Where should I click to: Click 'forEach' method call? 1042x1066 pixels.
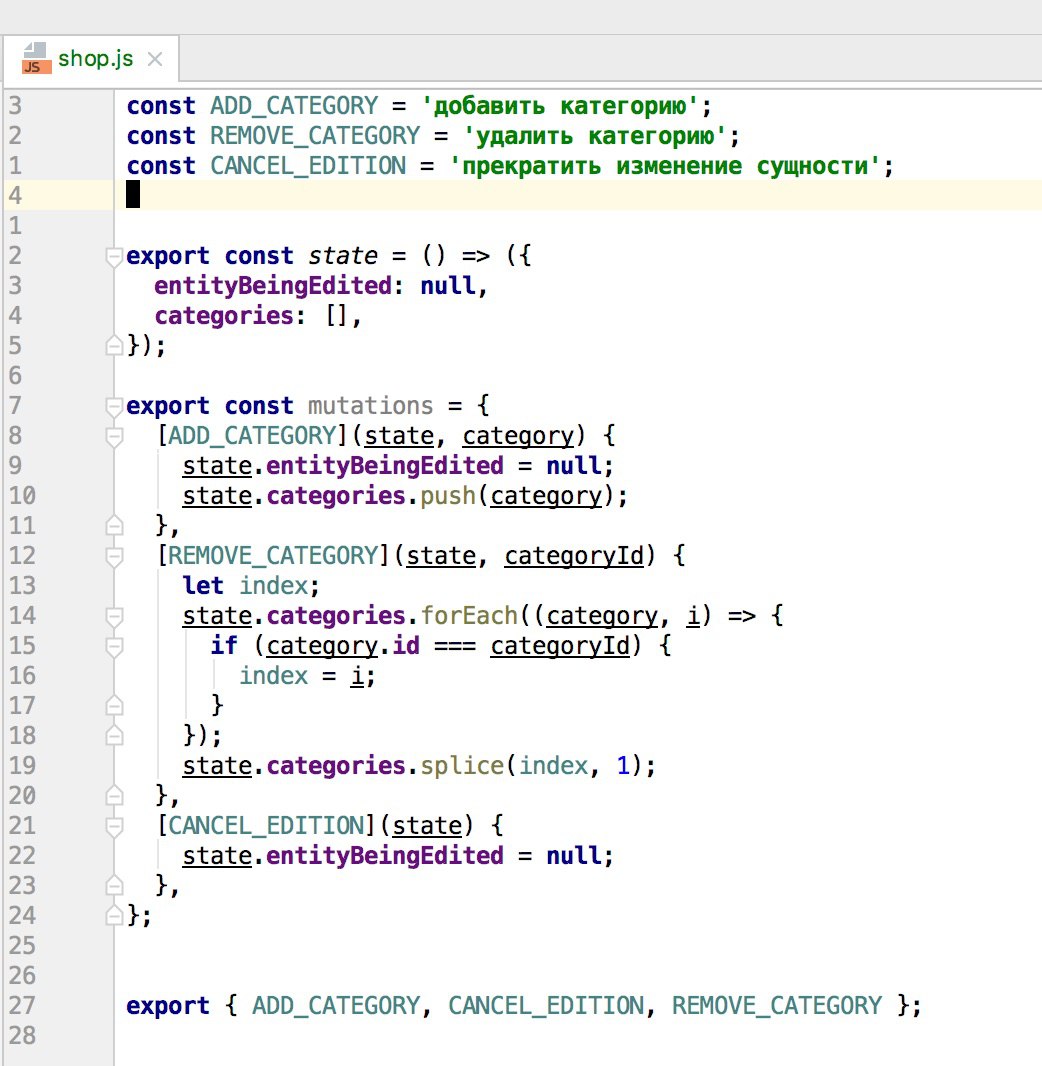pyautogui.click(x=469, y=616)
